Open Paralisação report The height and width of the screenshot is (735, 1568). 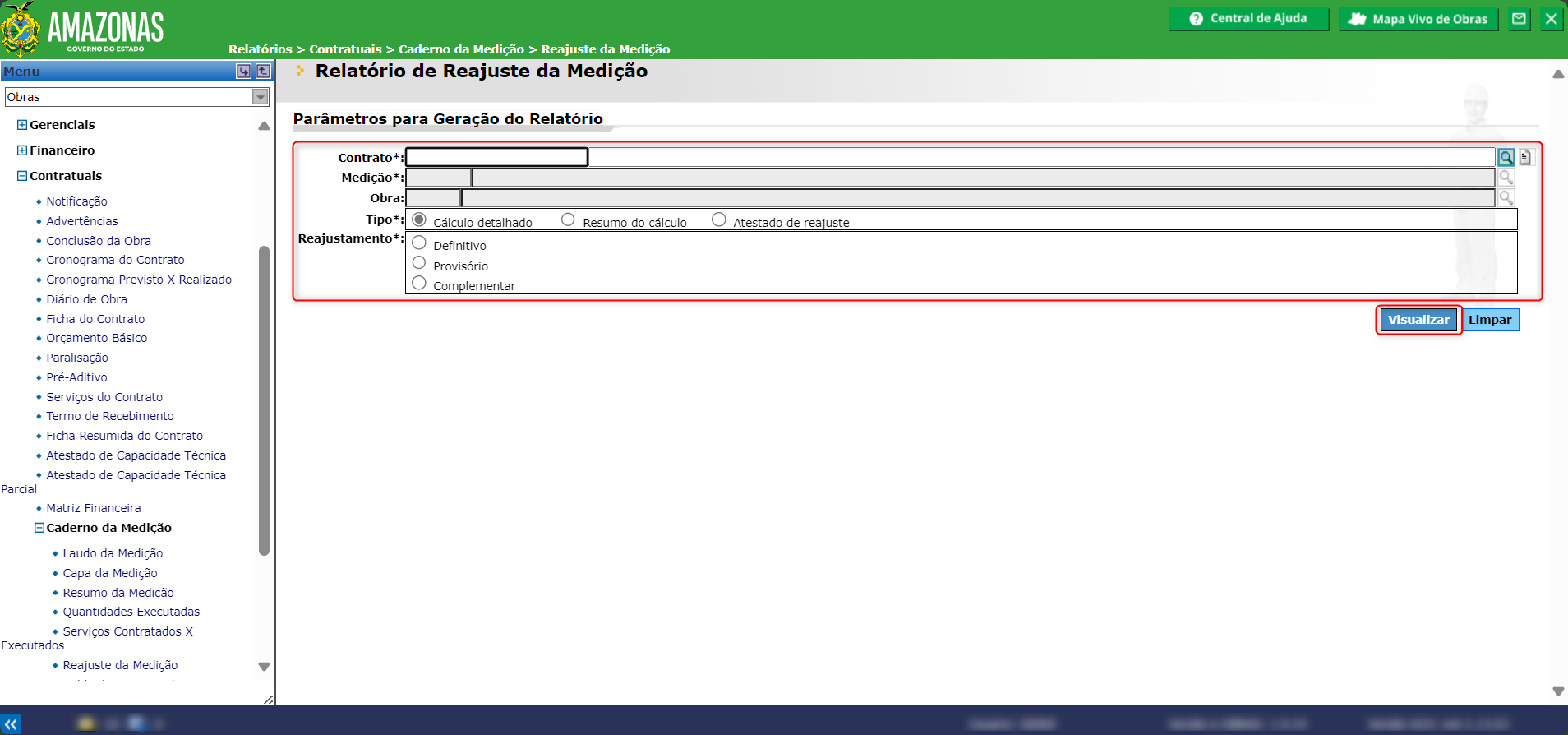tap(77, 358)
